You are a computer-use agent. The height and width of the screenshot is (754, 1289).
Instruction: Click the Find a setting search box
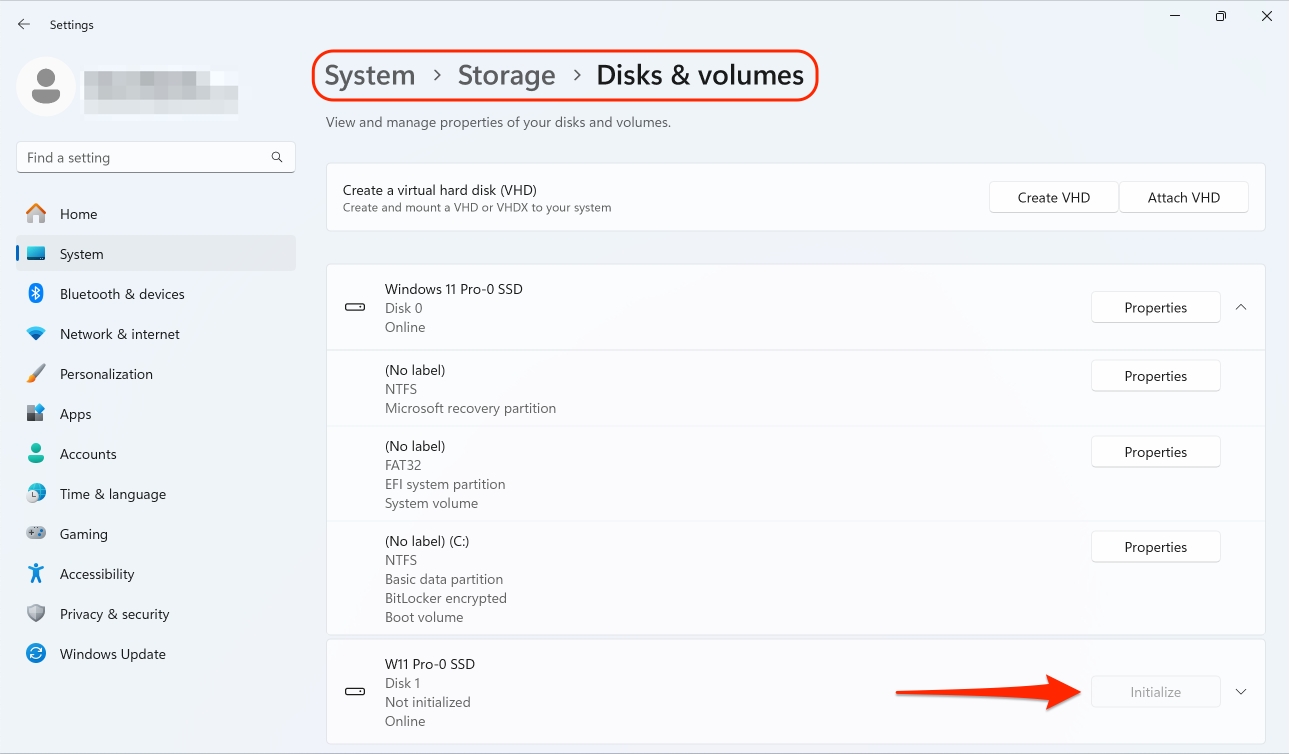(145, 158)
